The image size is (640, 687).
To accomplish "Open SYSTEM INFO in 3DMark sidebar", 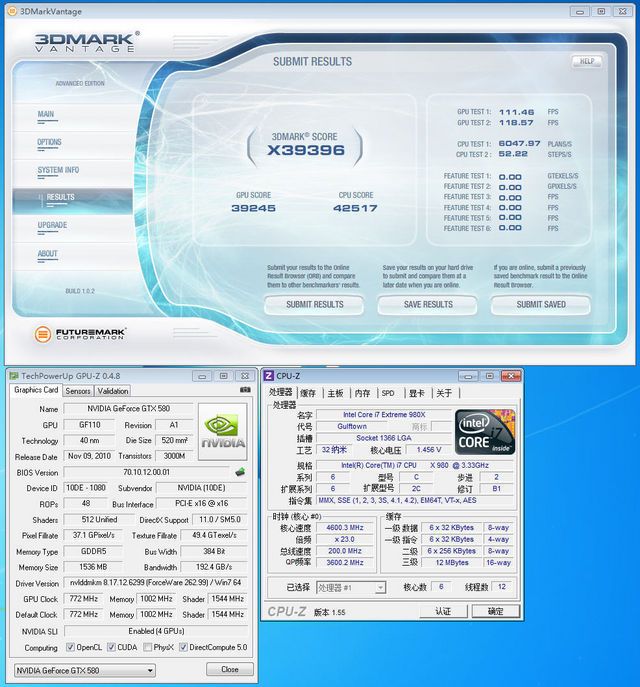I will (x=58, y=170).
